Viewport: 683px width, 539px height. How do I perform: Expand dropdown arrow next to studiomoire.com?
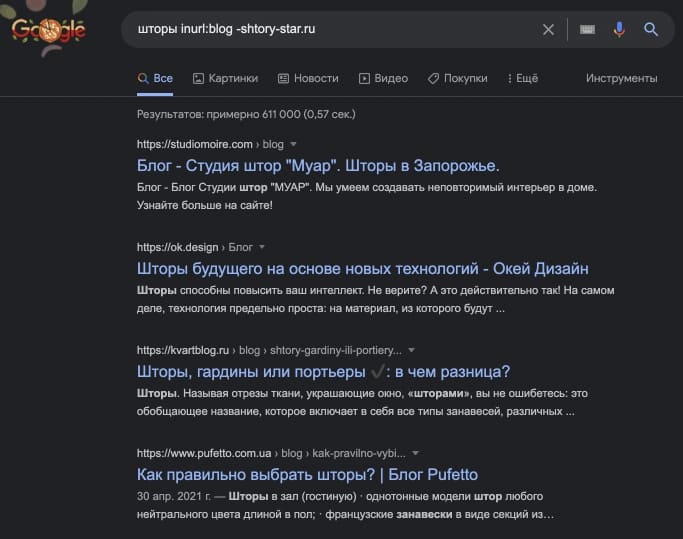(293, 144)
